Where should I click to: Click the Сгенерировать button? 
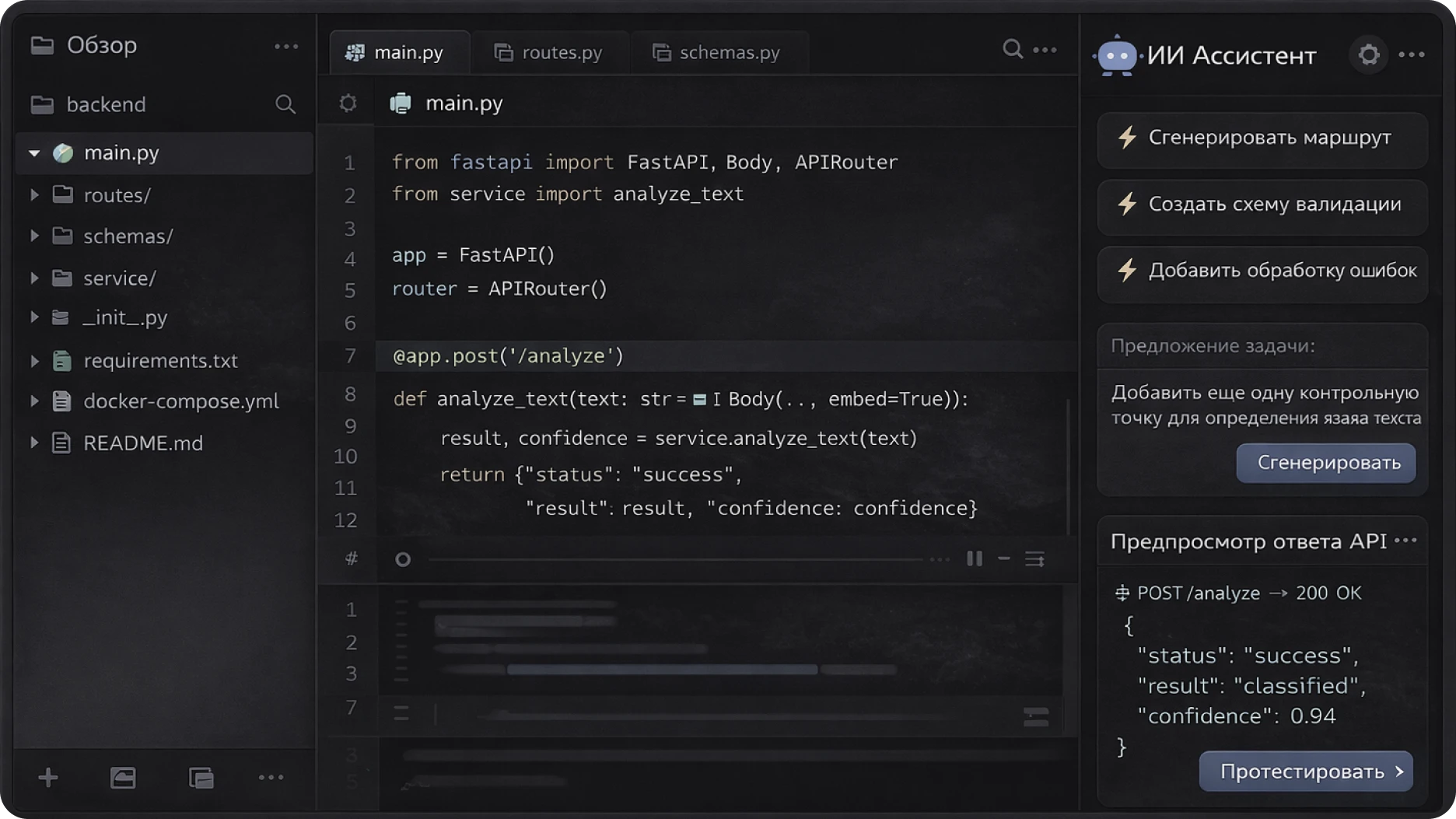1325,463
